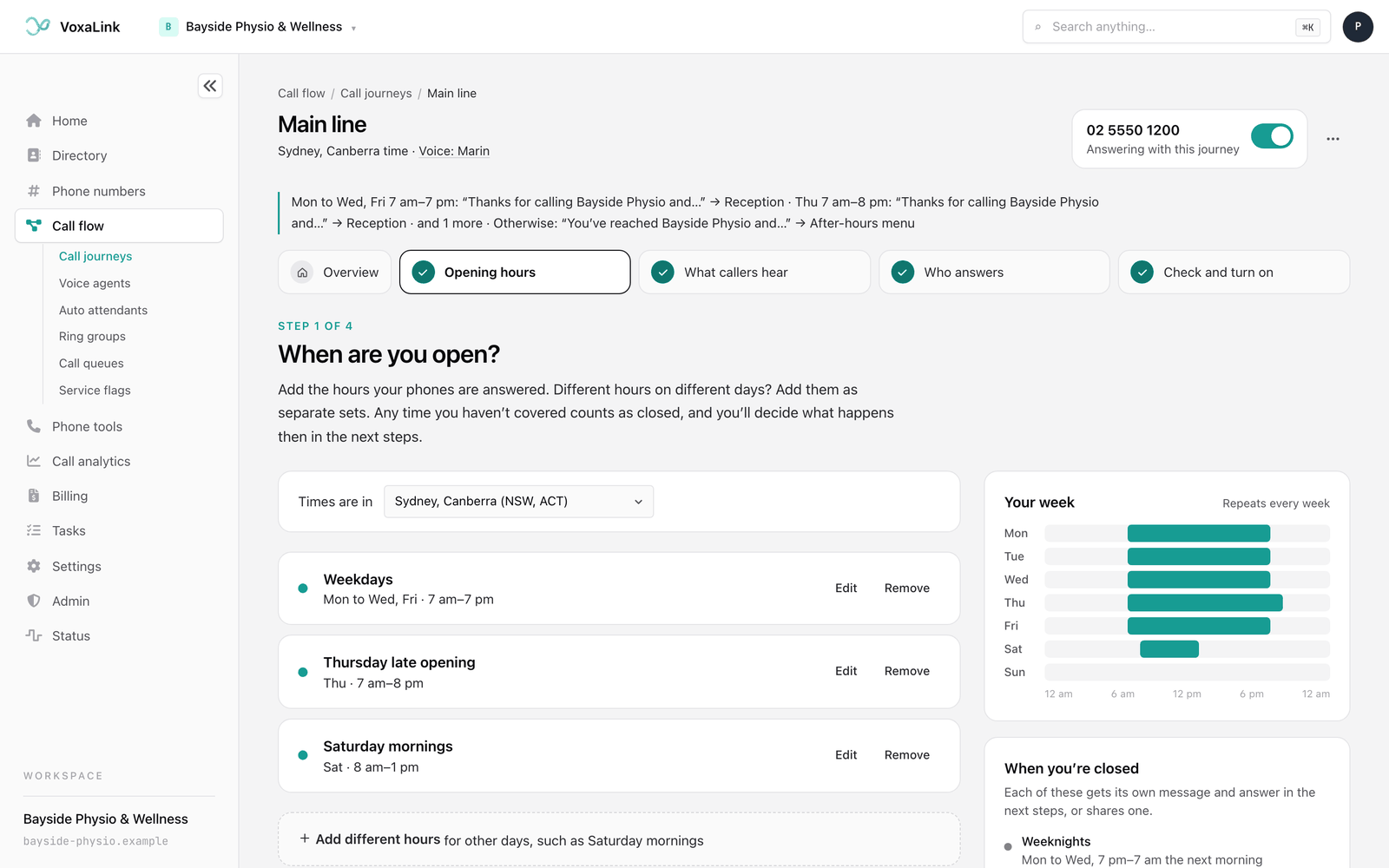Click the Saturday bar in Your week
Image resolution: width=1389 pixels, height=868 pixels.
click(x=1169, y=649)
